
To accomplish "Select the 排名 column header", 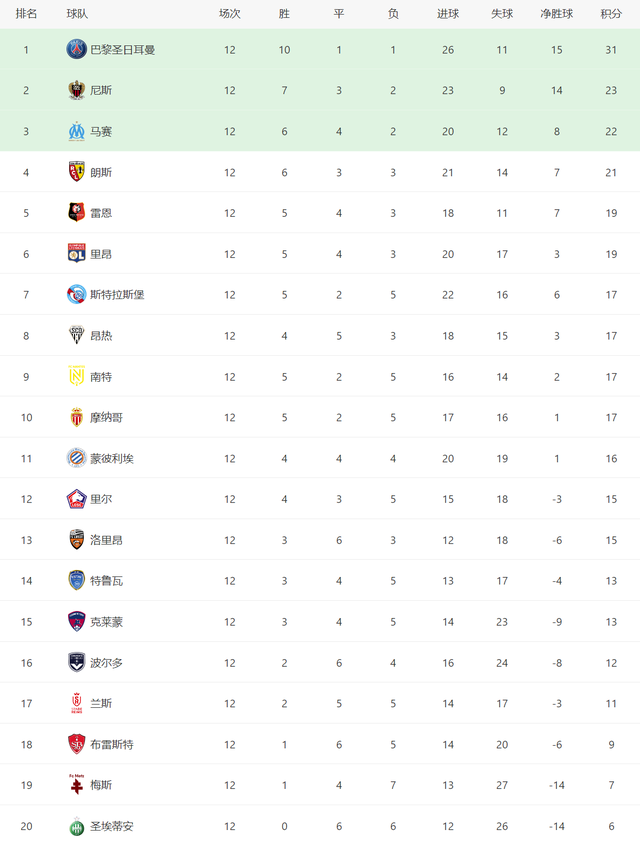I will point(26,14).
